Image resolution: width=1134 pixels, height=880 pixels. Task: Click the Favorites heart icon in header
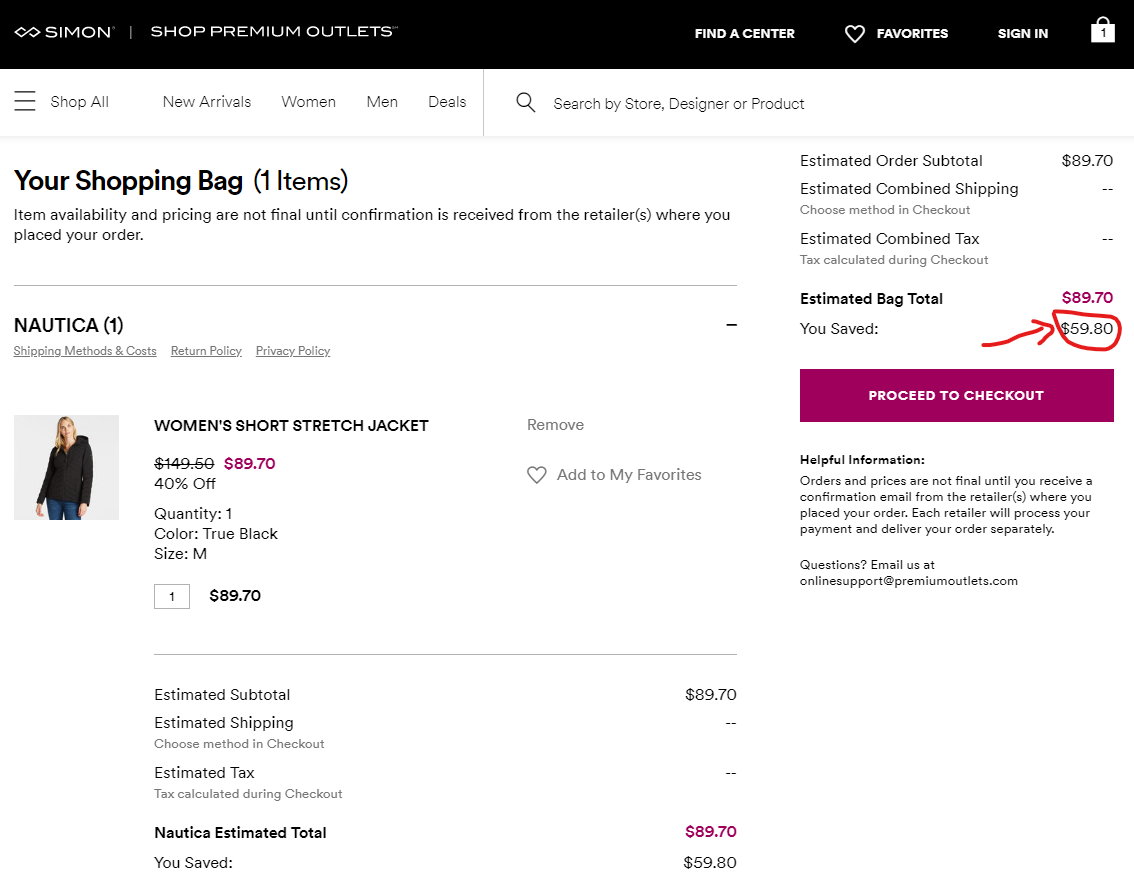tap(854, 34)
